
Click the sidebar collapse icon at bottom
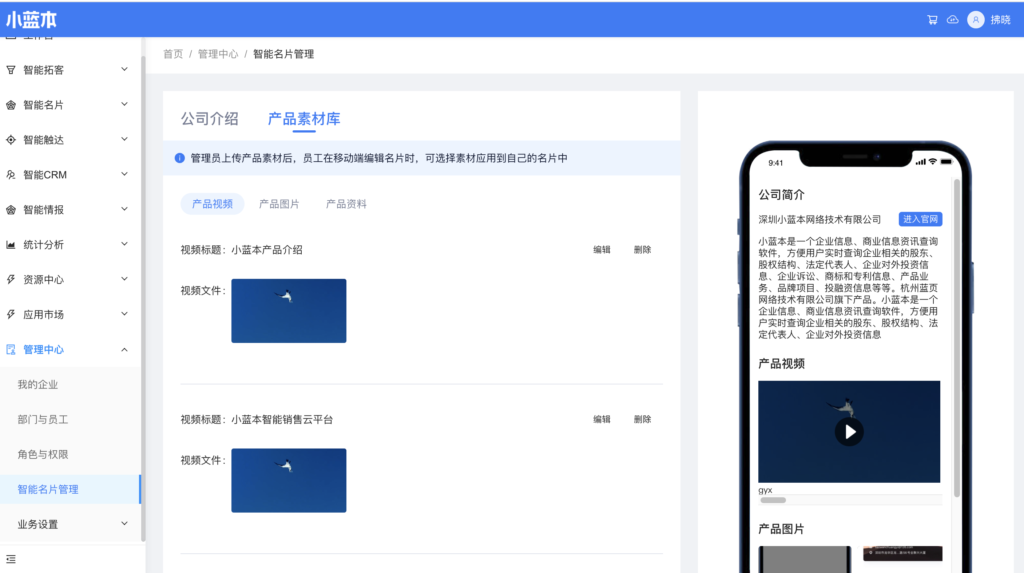click(x=11, y=558)
